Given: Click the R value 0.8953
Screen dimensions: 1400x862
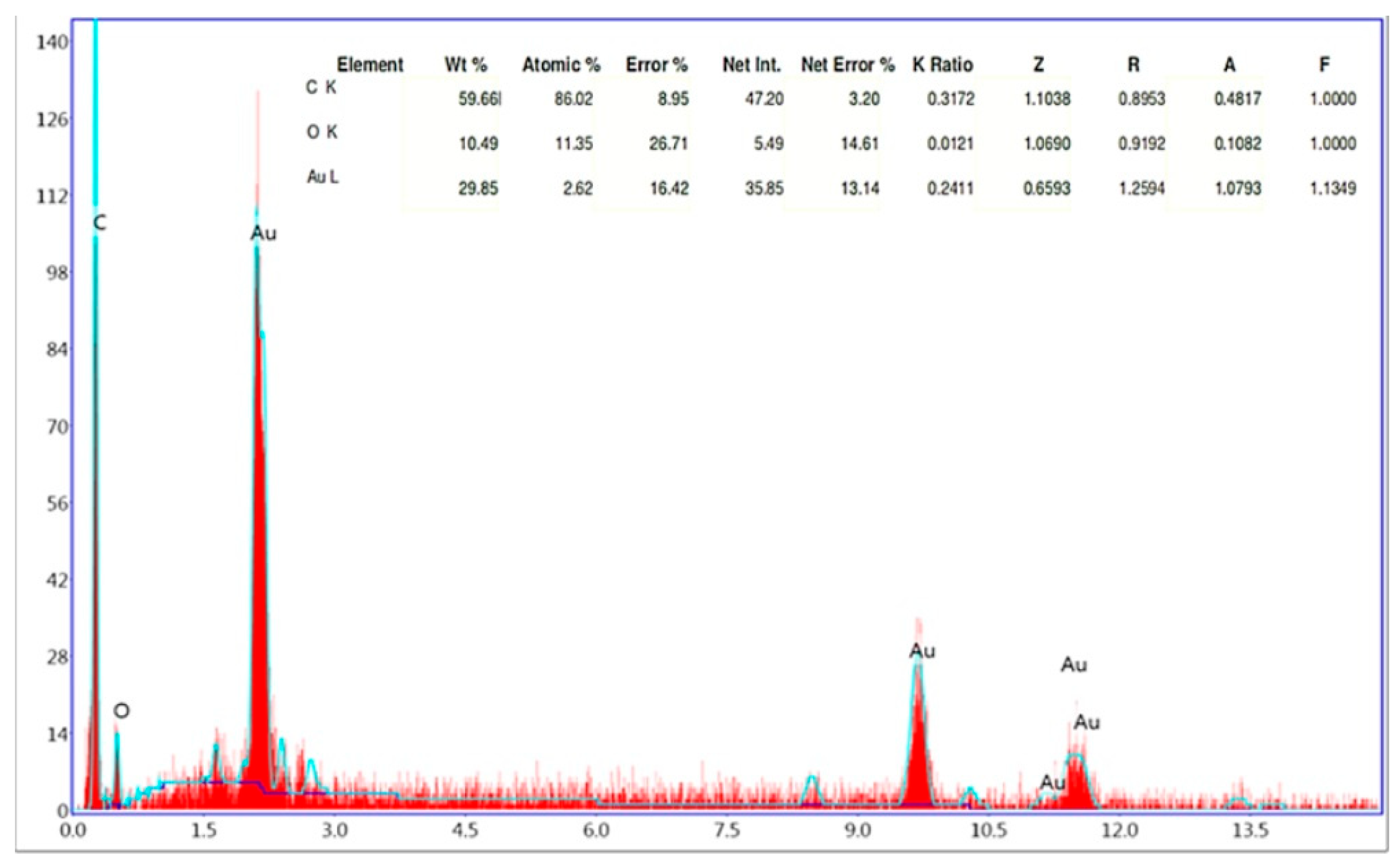Looking at the screenshot, I should tap(1141, 99).
